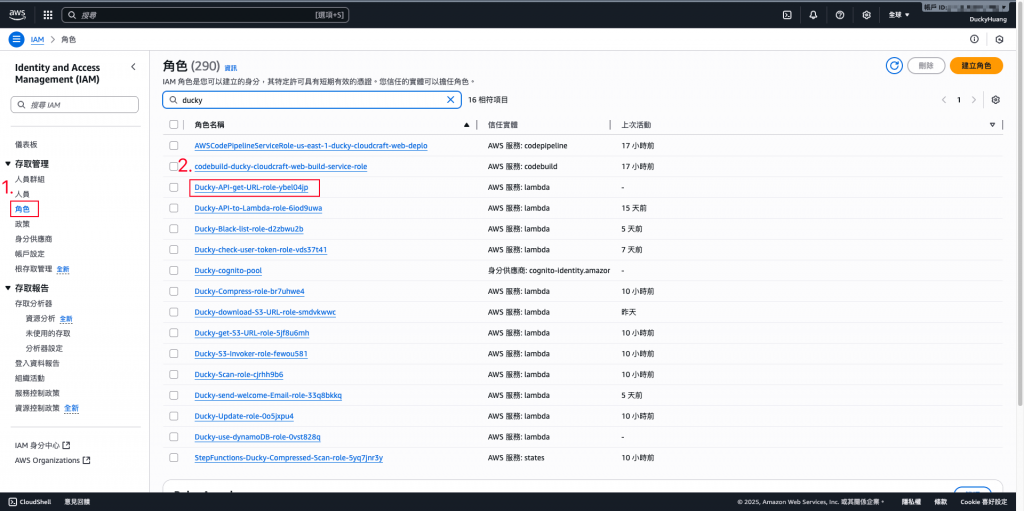Check the Ducky-Compress-role row checkbox

coord(174,291)
